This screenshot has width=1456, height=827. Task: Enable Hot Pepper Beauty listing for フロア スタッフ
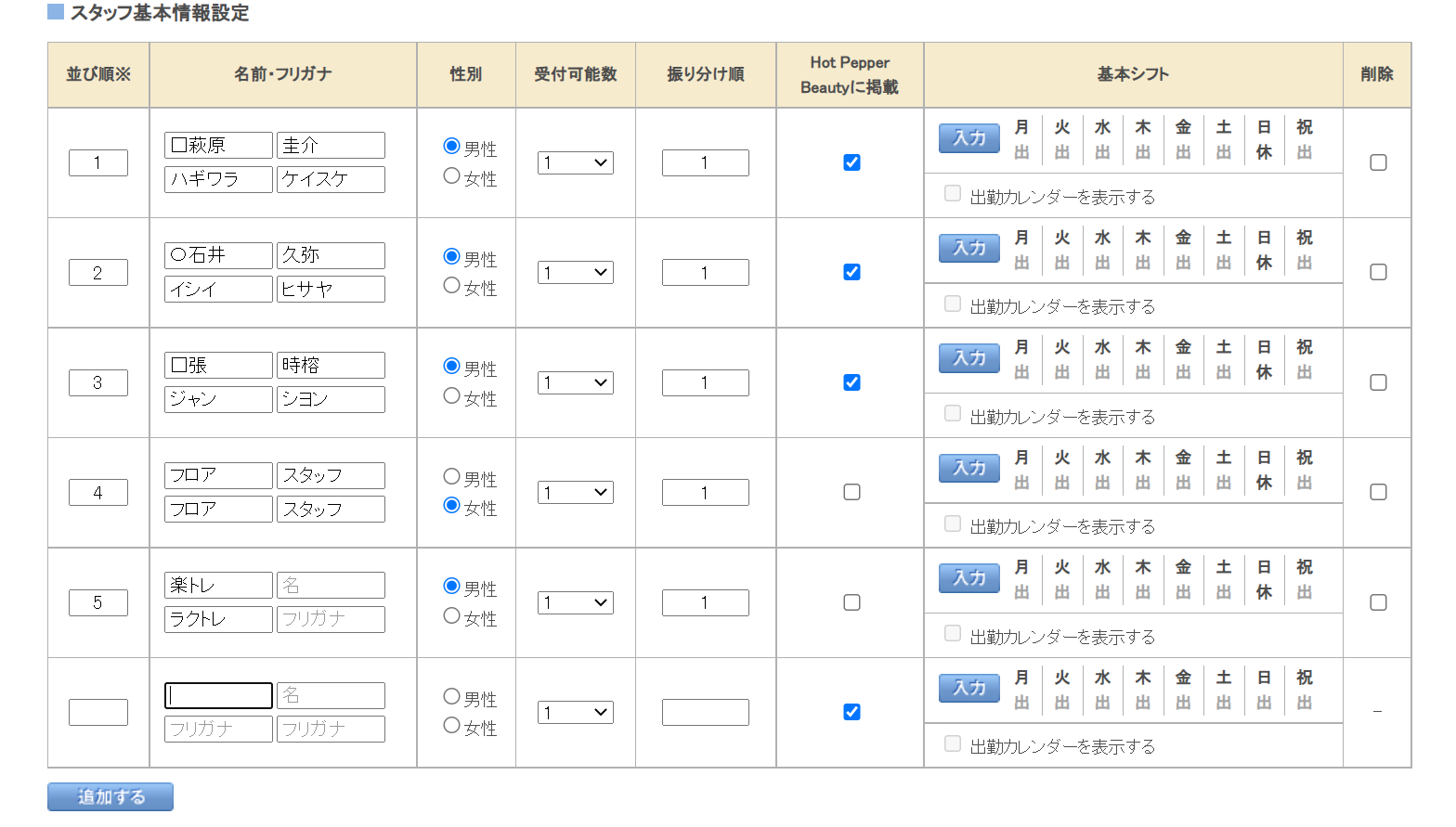(x=851, y=492)
